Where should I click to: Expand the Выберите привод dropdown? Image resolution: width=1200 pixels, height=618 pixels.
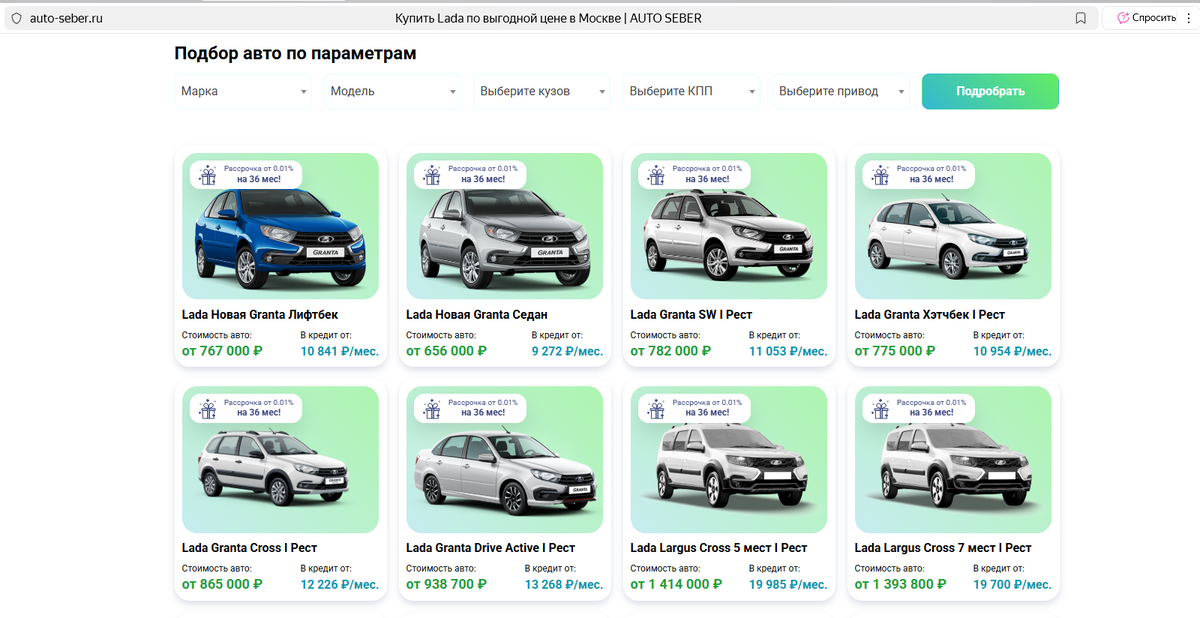coord(841,91)
